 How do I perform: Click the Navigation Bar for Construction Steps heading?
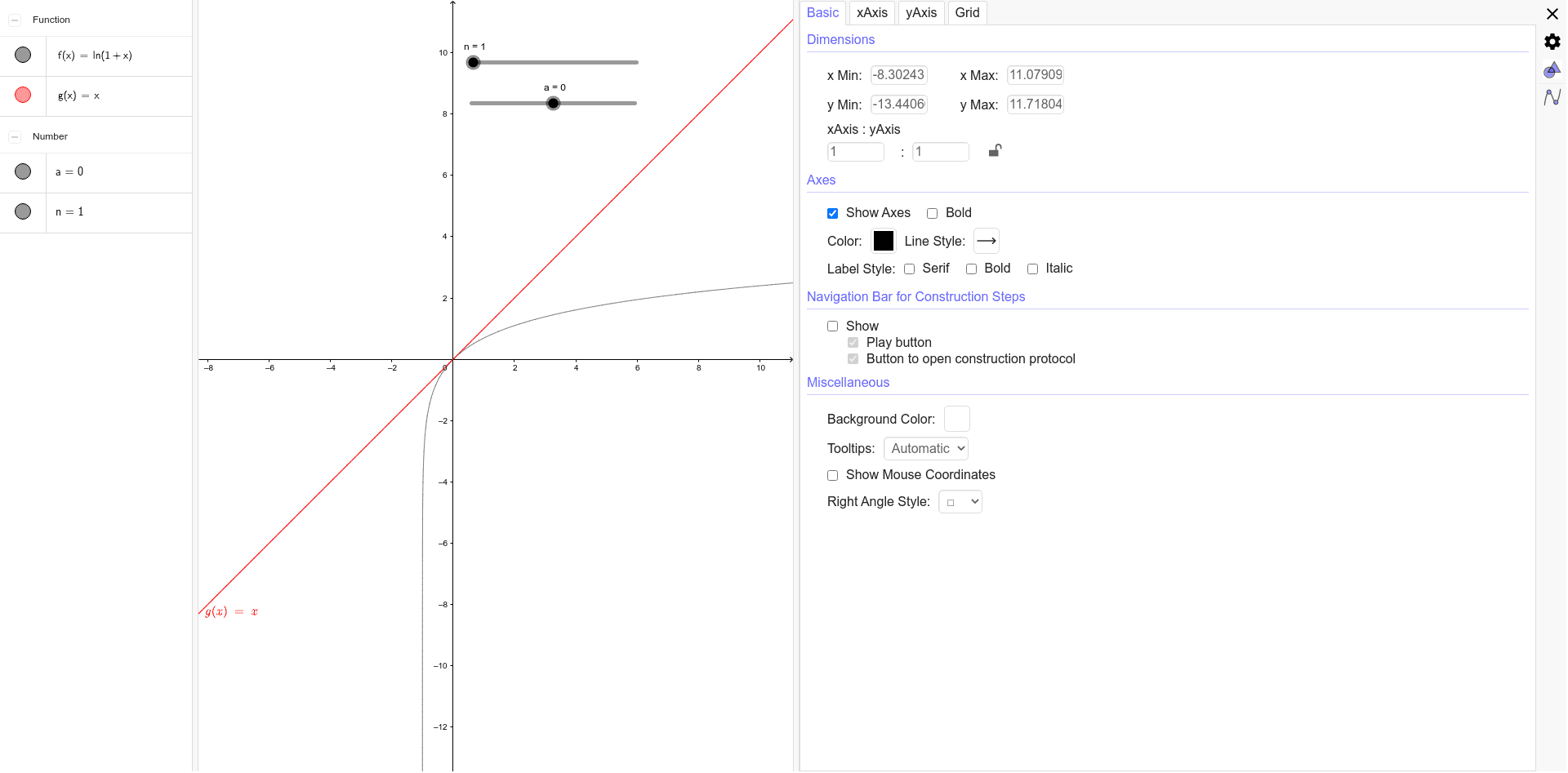pyautogui.click(x=915, y=296)
